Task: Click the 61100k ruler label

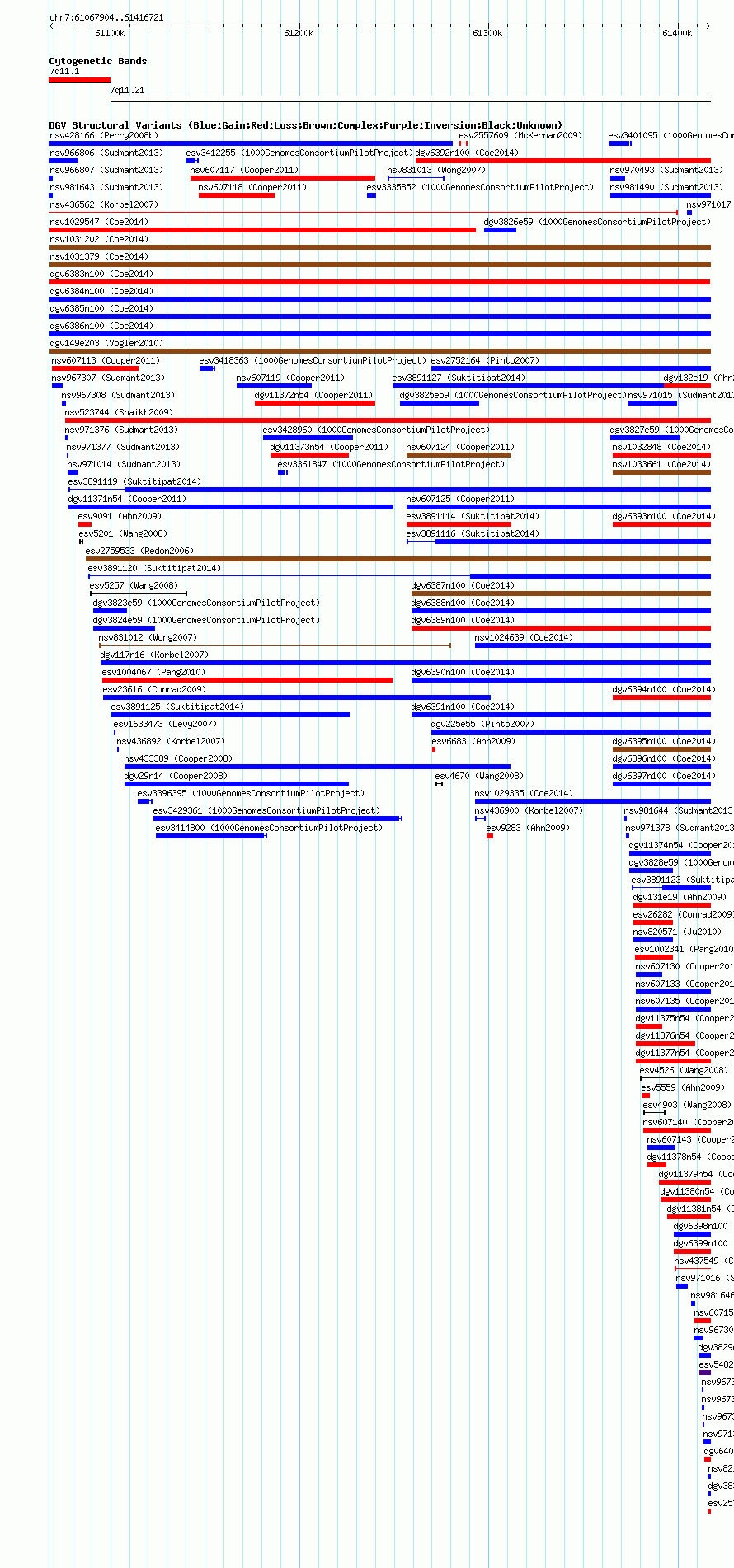Action: pos(110,33)
